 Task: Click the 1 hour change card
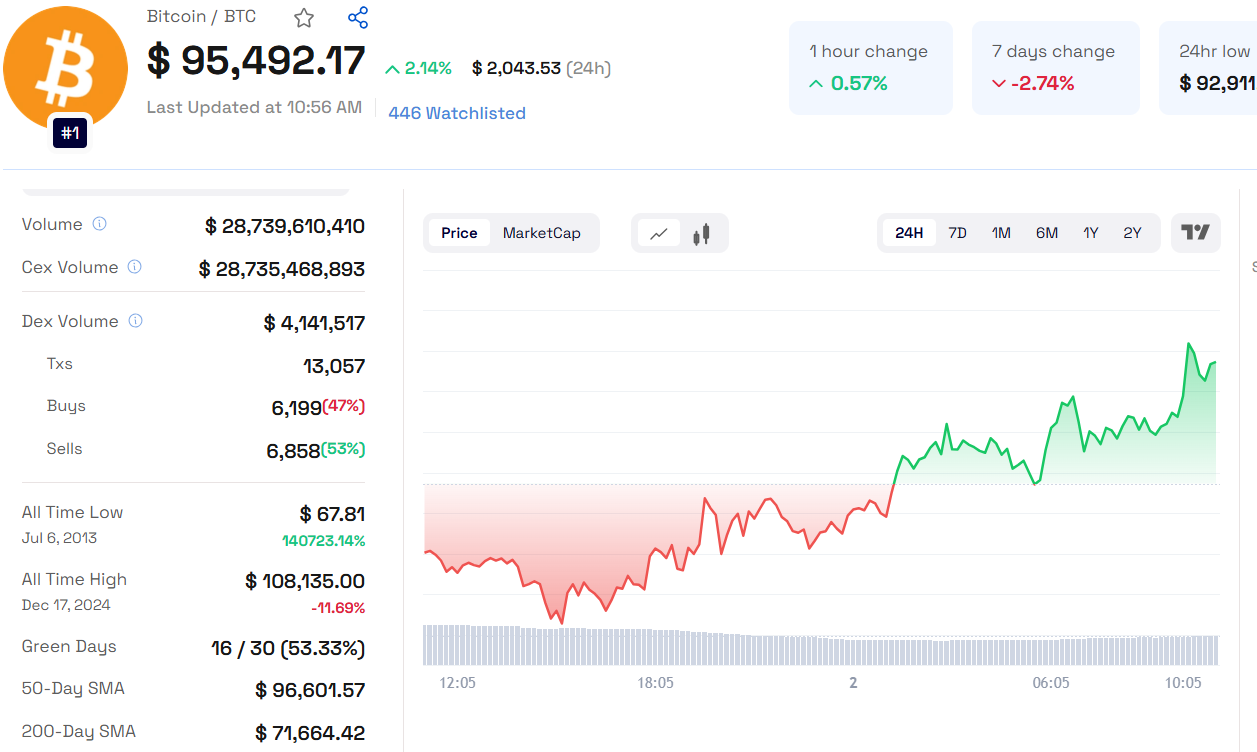(x=871, y=68)
